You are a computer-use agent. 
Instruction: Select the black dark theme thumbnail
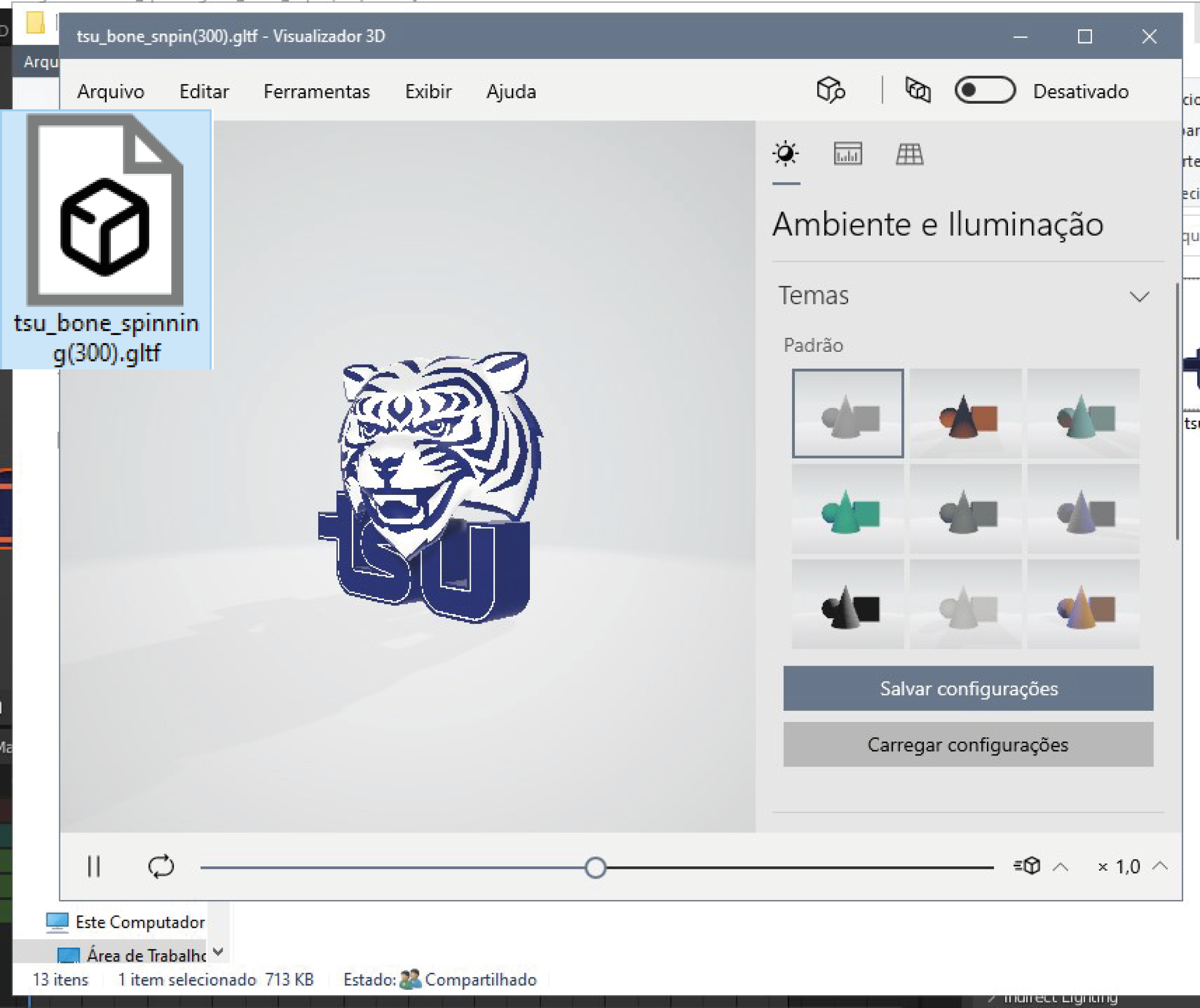point(847,604)
